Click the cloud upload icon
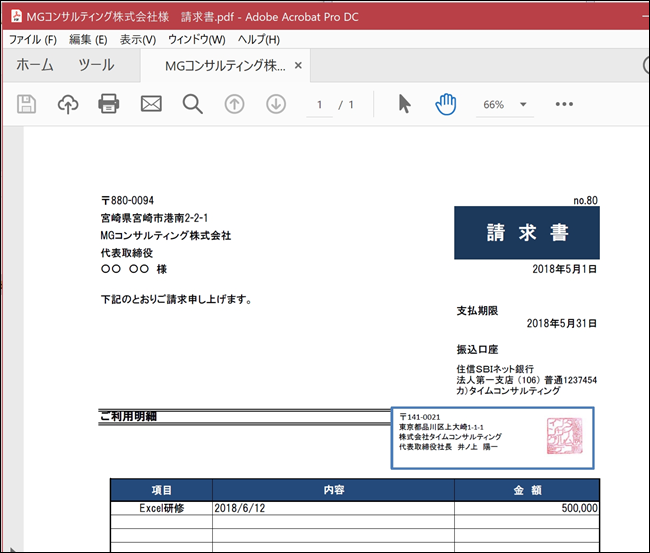 (68, 104)
